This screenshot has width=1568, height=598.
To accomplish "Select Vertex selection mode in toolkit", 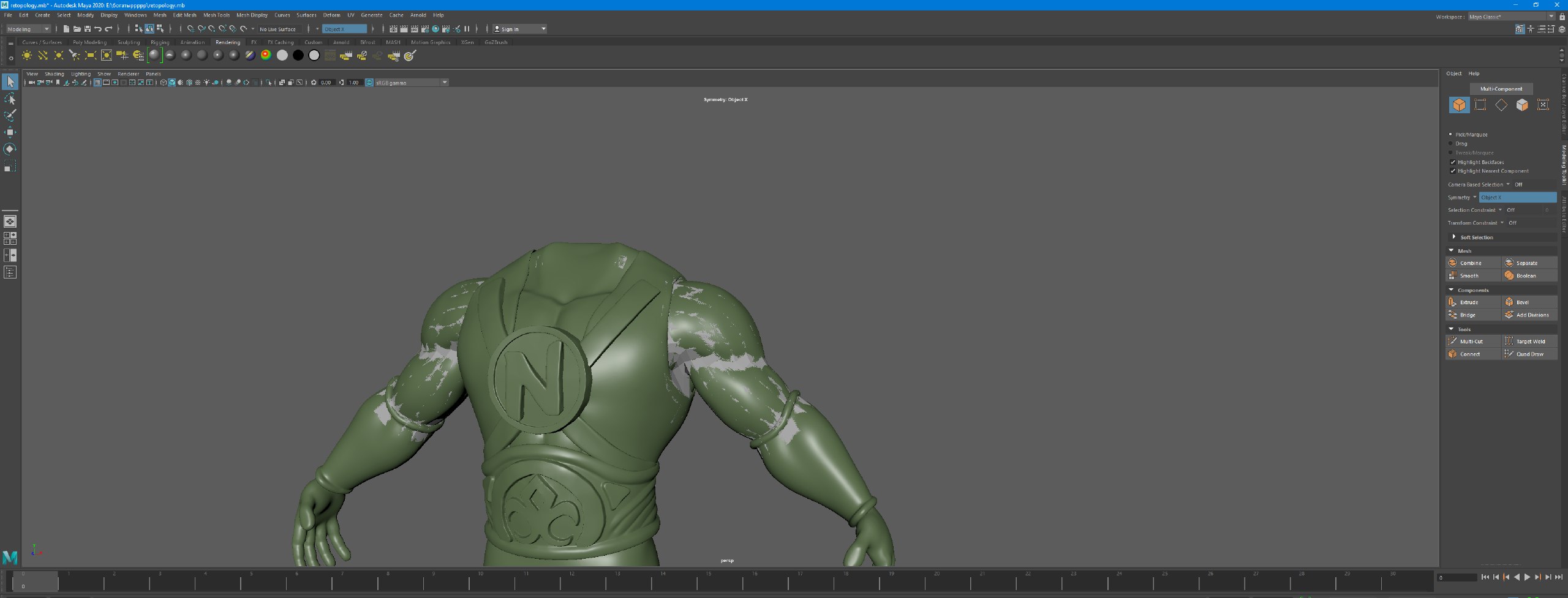I will click(x=1480, y=105).
